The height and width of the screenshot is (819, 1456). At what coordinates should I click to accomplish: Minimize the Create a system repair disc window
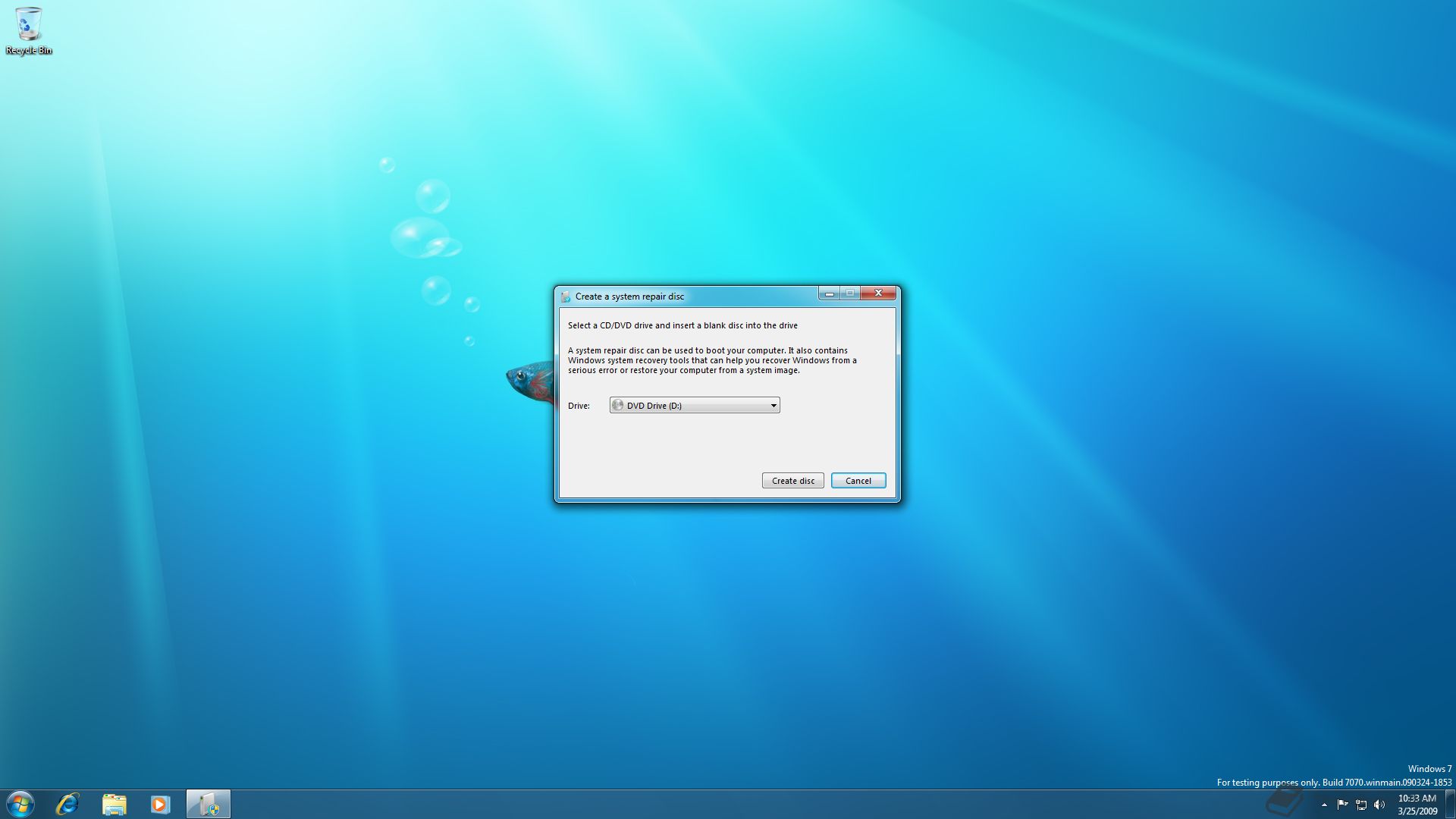[829, 293]
